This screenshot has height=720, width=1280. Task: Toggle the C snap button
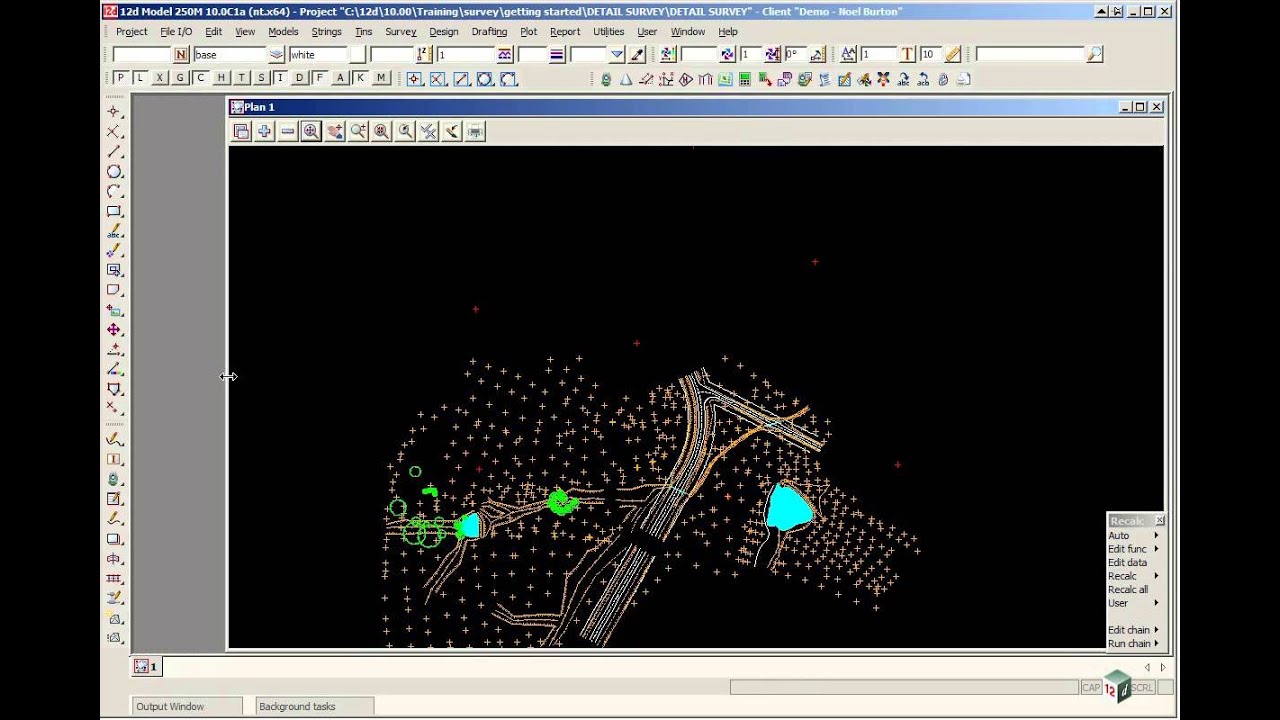tap(201, 78)
